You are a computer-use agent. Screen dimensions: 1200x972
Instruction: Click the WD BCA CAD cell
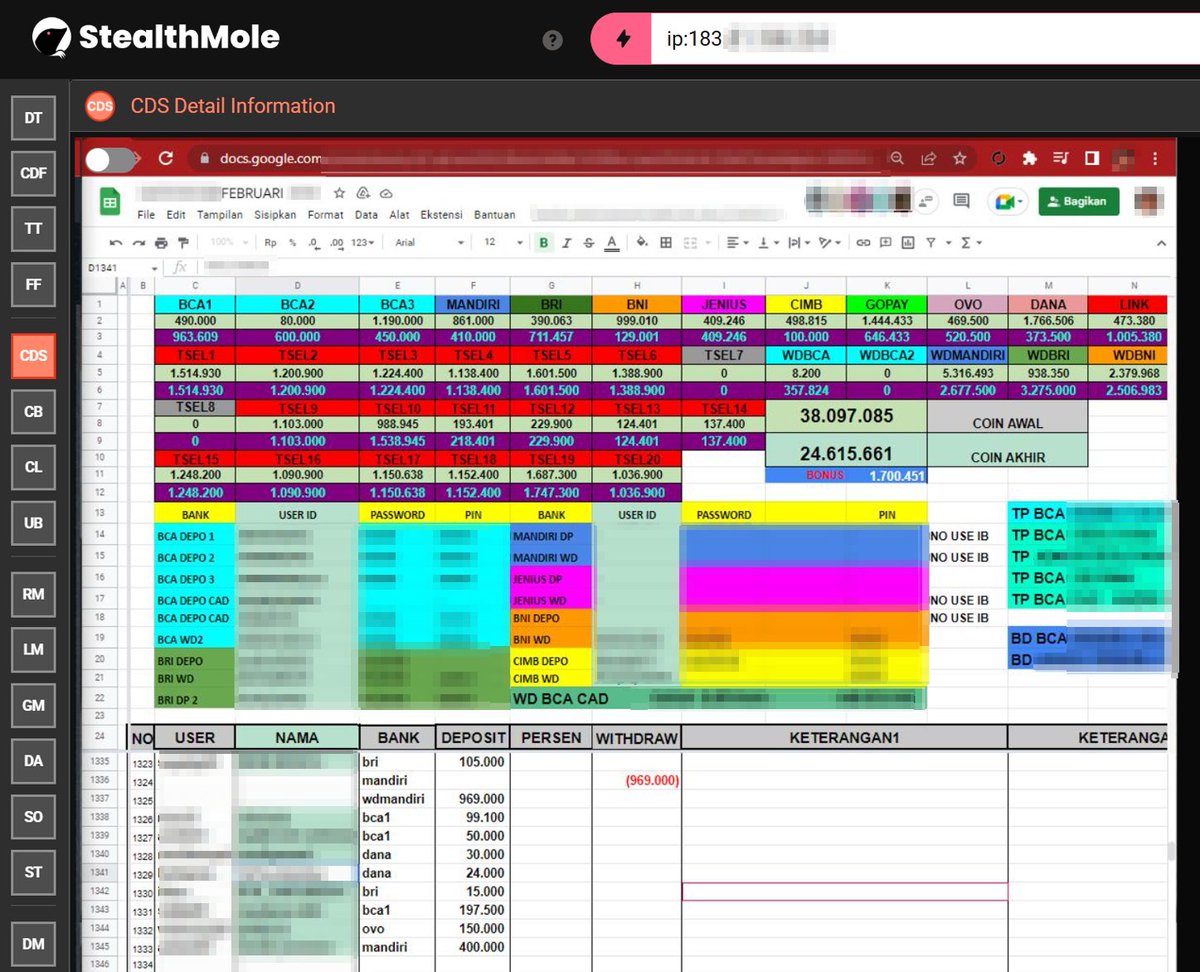[718, 699]
